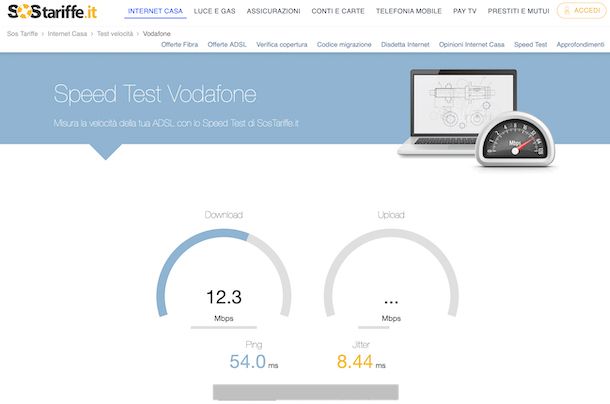Screen dimensions: 610x404
Task: Click the Download label
Action: click(x=224, y=215)
